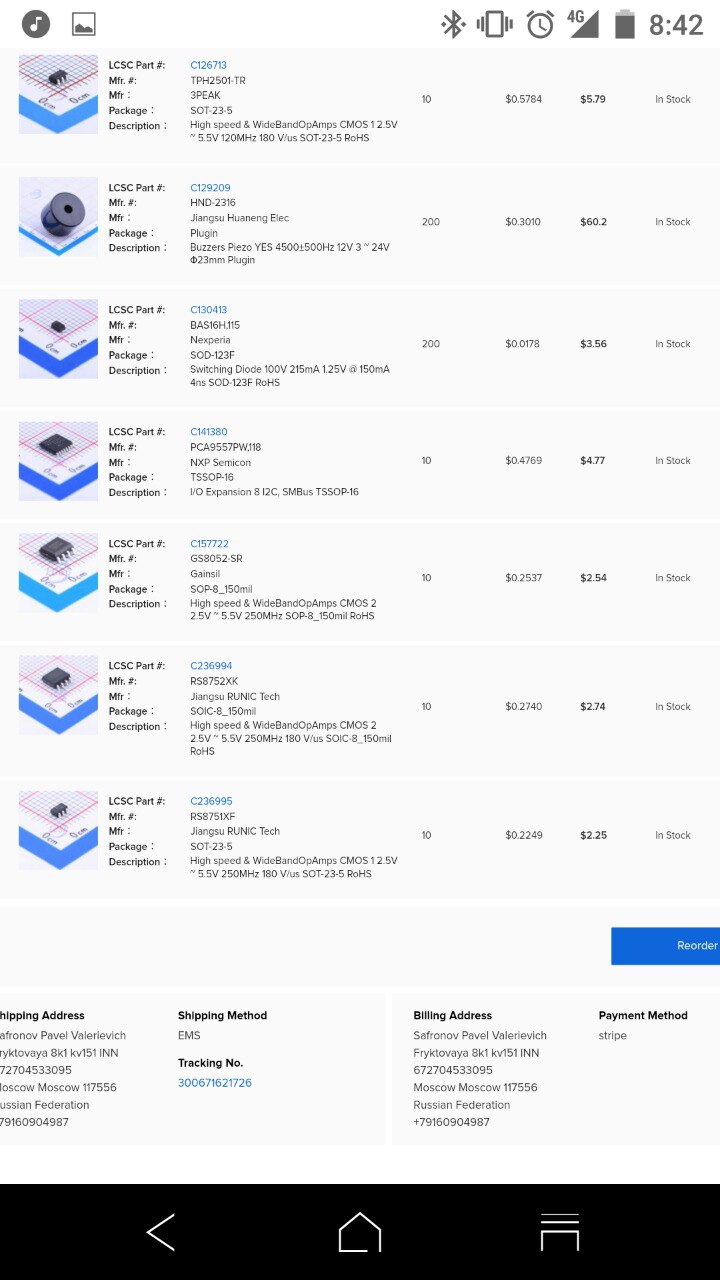Tap the Android recent apps button
Viewport: 720px width, 1280px height.
coord(560,1232)
